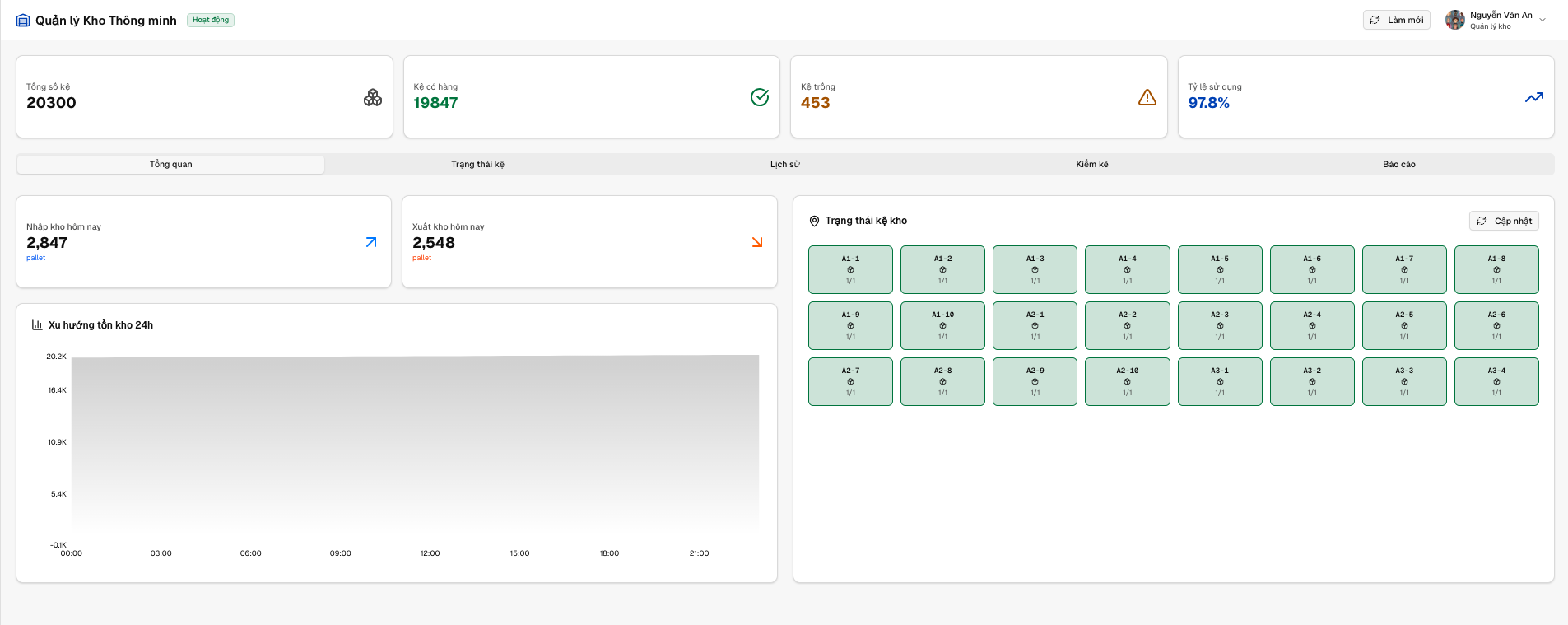Click the trending-up icon for Tỷ lệ sử dụng

[1533, 97]
